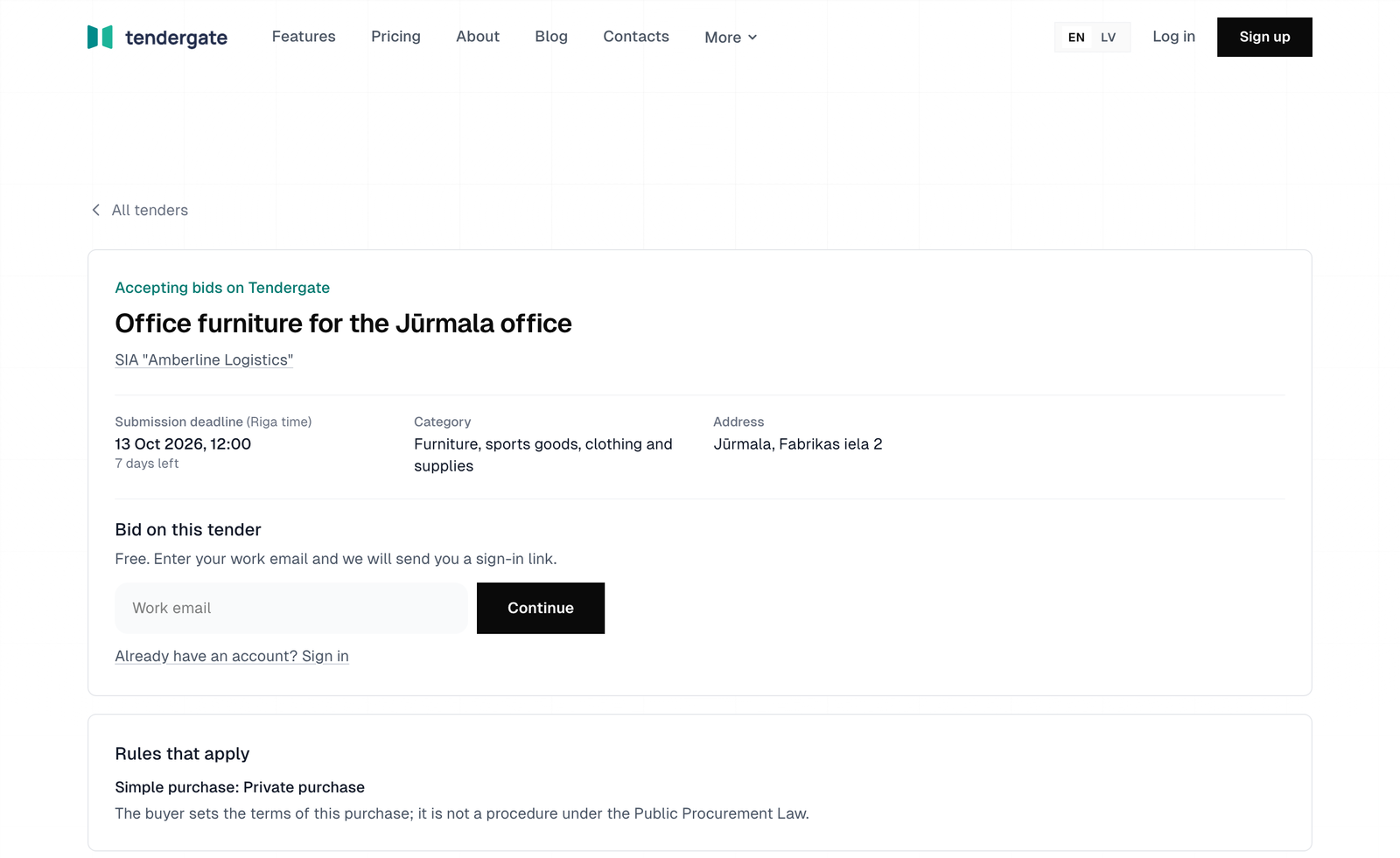The width and height of the screenshot is (1400, 858).
Task: Expand the More dropdown menu
Action: (731, 38)
